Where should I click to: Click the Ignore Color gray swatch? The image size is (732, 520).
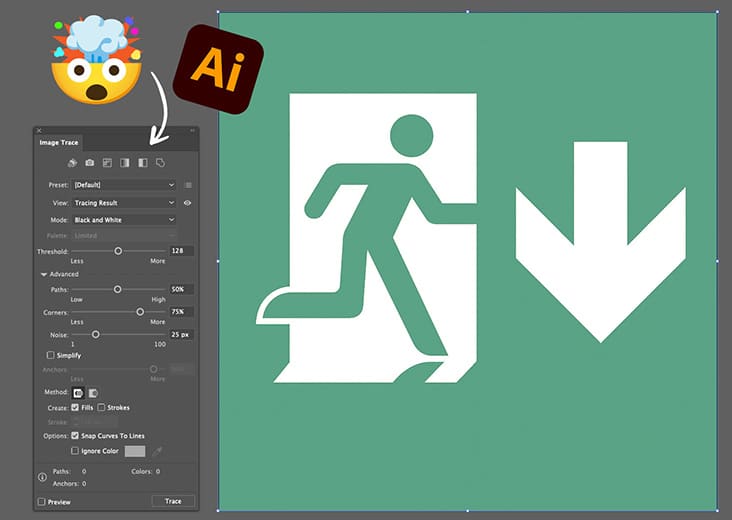(135, 451)
